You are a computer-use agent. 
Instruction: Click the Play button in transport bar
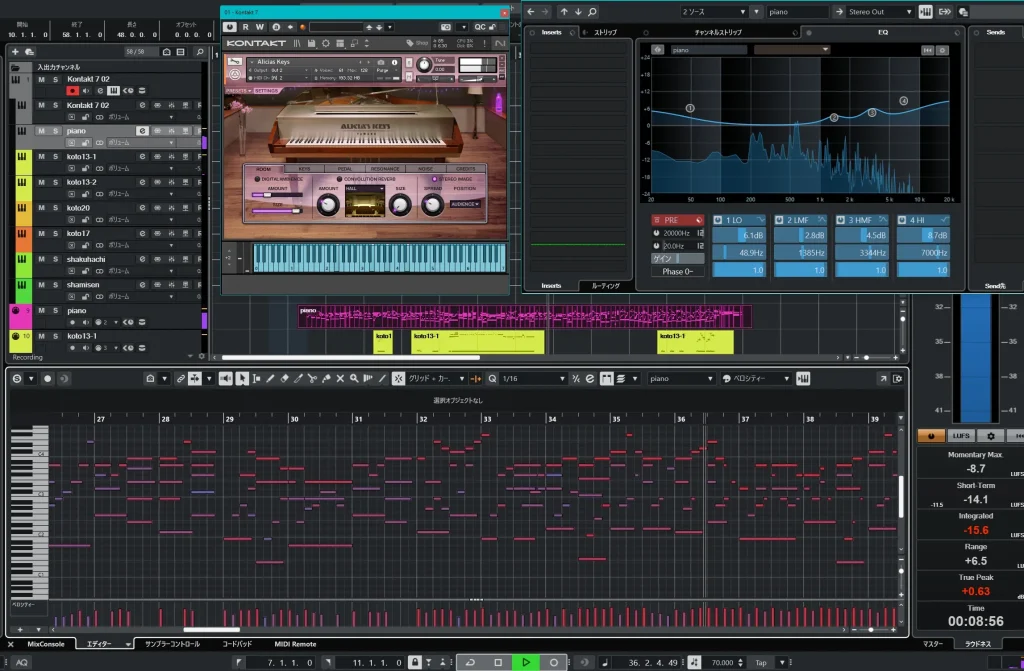point(525,662)
